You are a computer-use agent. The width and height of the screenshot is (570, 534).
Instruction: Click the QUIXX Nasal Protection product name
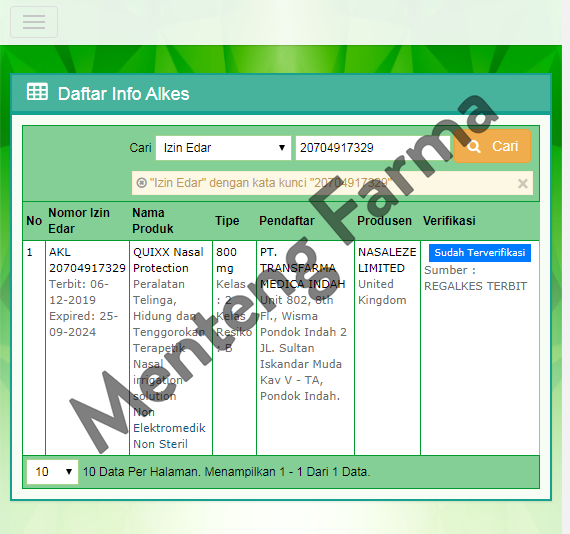(x=168, y=260)
